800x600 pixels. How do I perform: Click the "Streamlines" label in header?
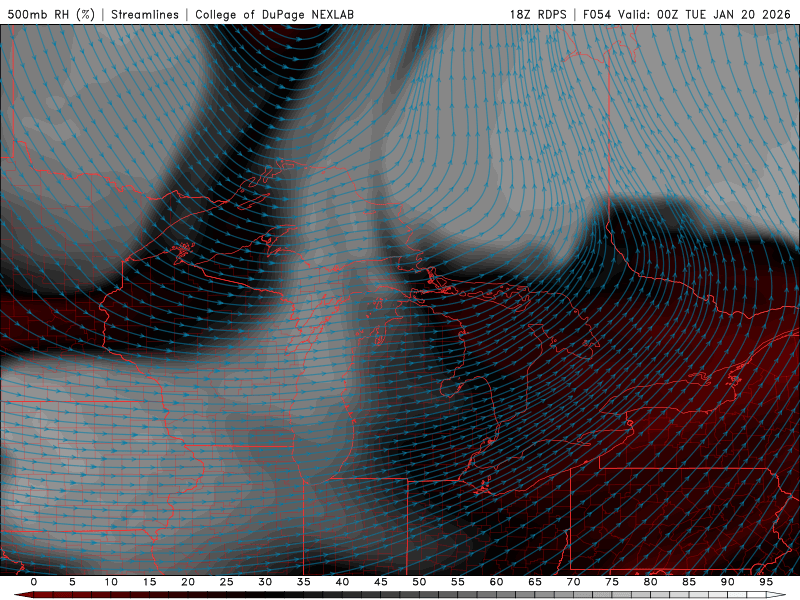click(x=145, y=14)
